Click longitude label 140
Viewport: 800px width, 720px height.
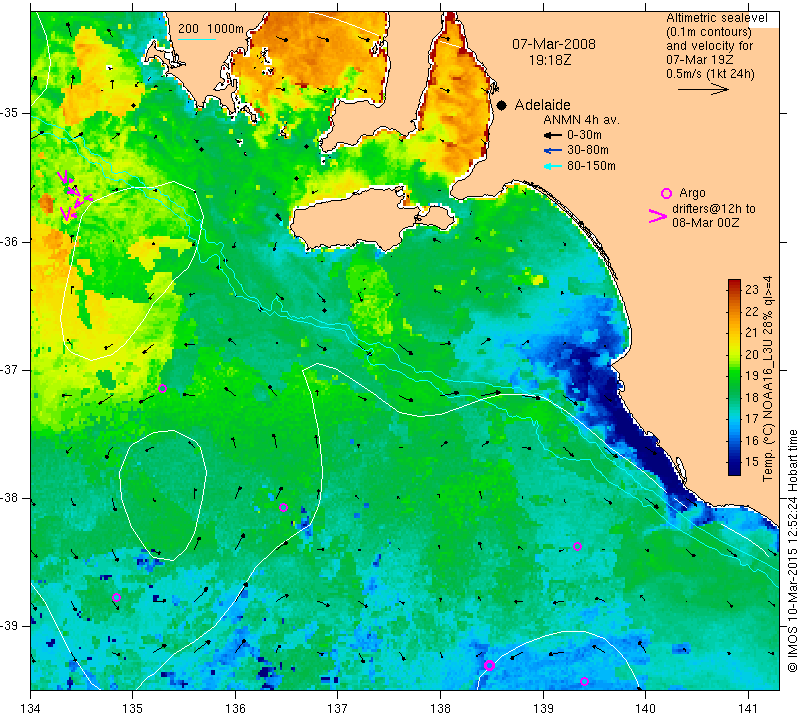pyautogui.click(x=645, y=708)
